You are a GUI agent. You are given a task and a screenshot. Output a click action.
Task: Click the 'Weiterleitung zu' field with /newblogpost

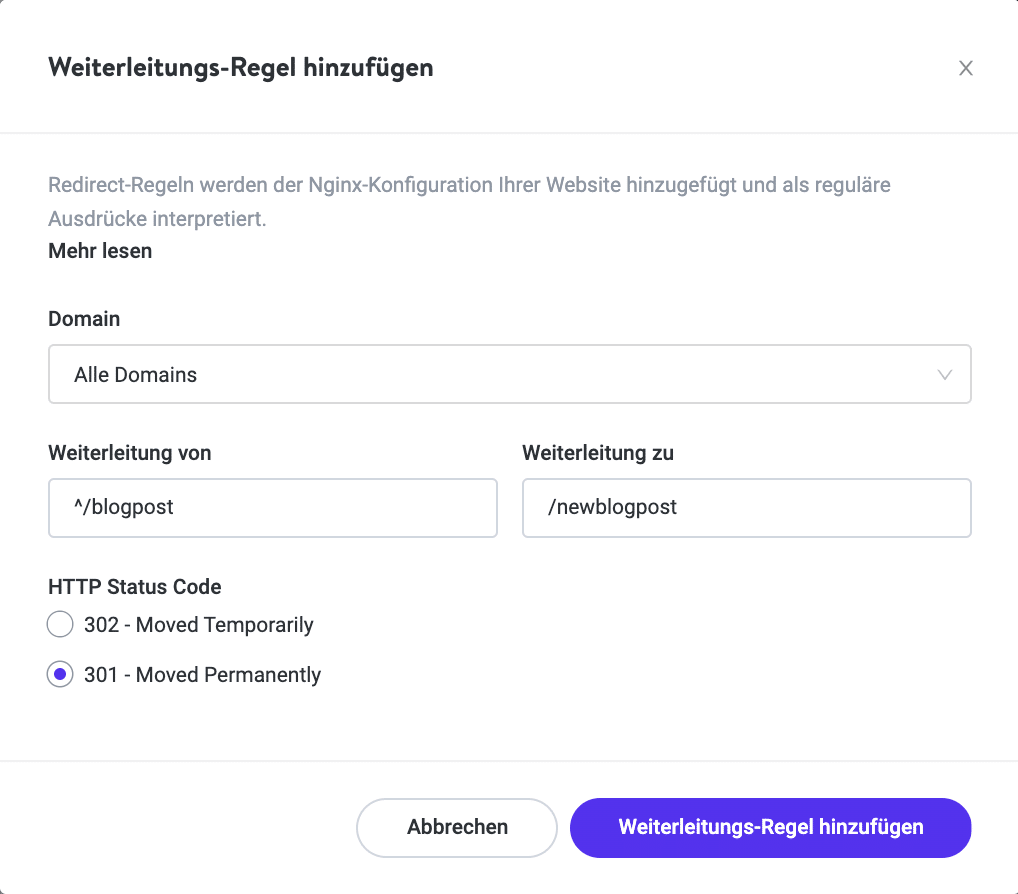746,508
